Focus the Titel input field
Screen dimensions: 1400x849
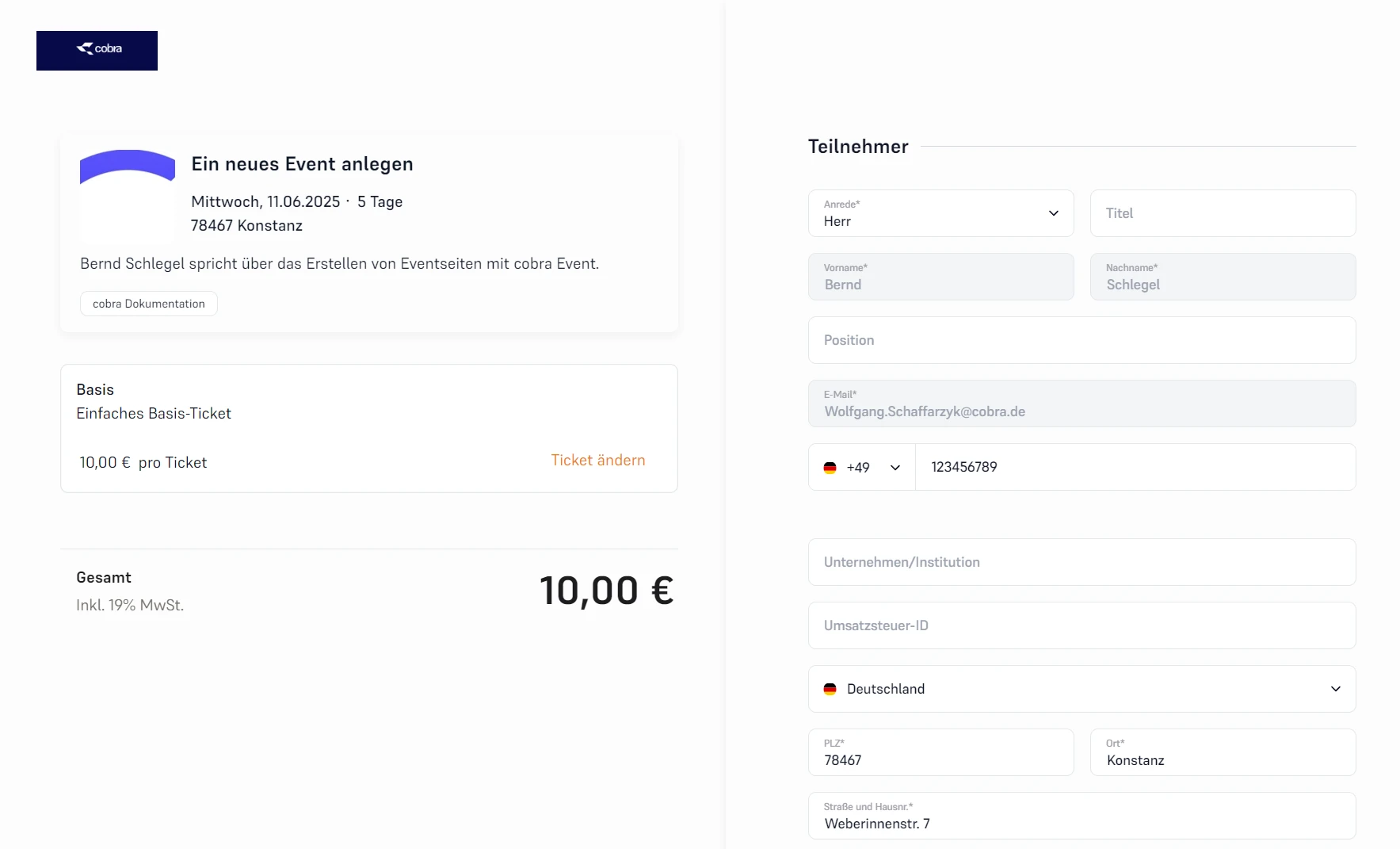[1223, 213]
